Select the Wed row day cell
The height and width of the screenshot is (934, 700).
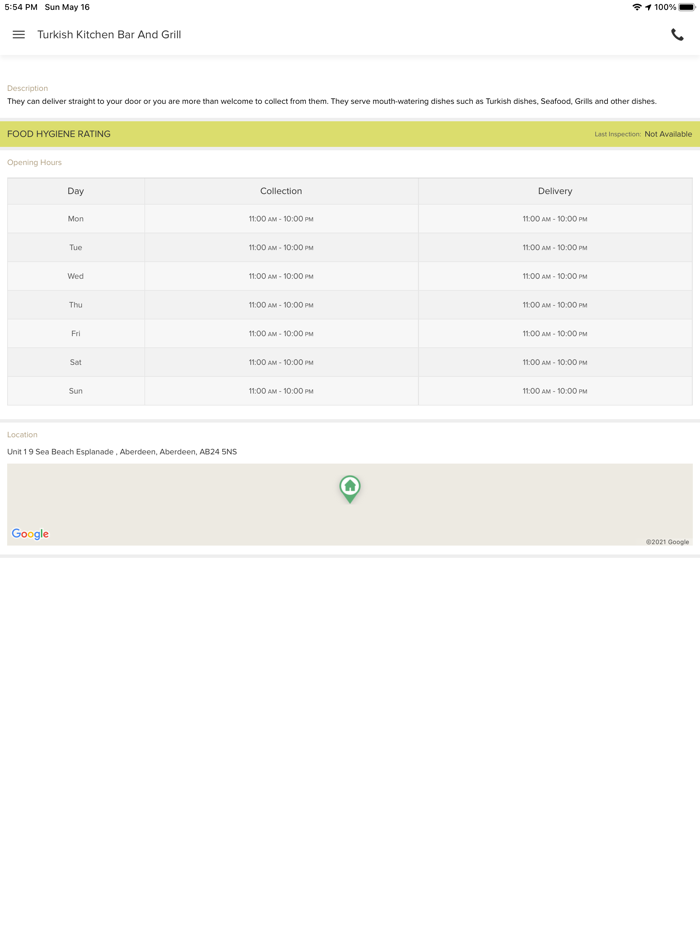[76, 276]
